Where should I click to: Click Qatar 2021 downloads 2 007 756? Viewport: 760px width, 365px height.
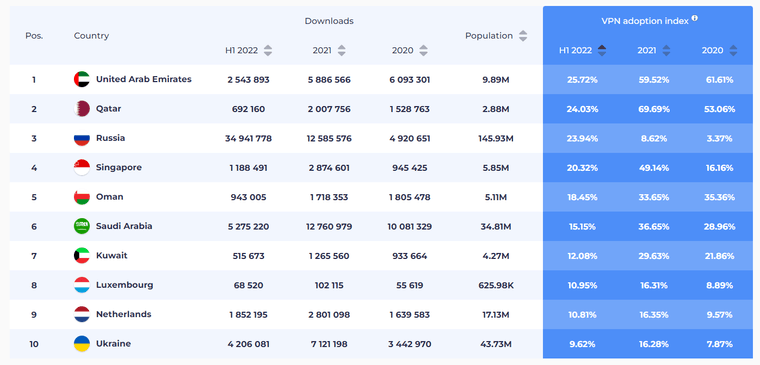tap(329, 109)
